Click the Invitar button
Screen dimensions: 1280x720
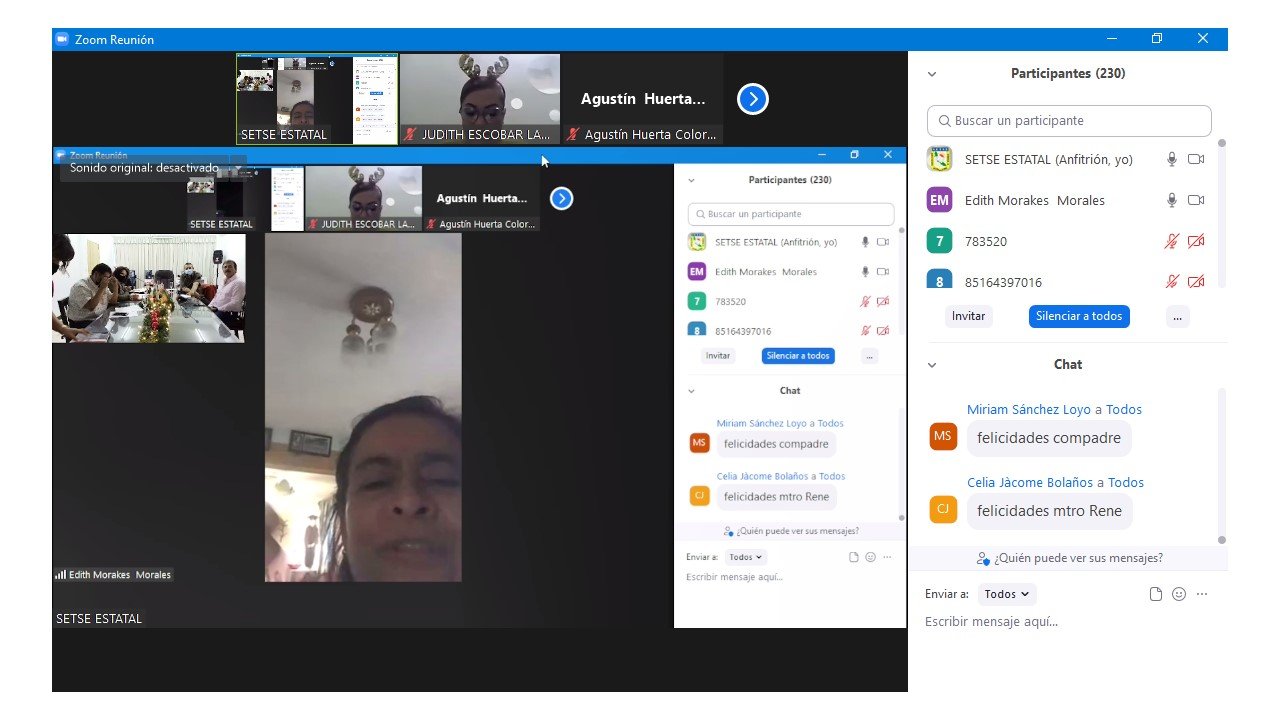[x=968, y=316]
